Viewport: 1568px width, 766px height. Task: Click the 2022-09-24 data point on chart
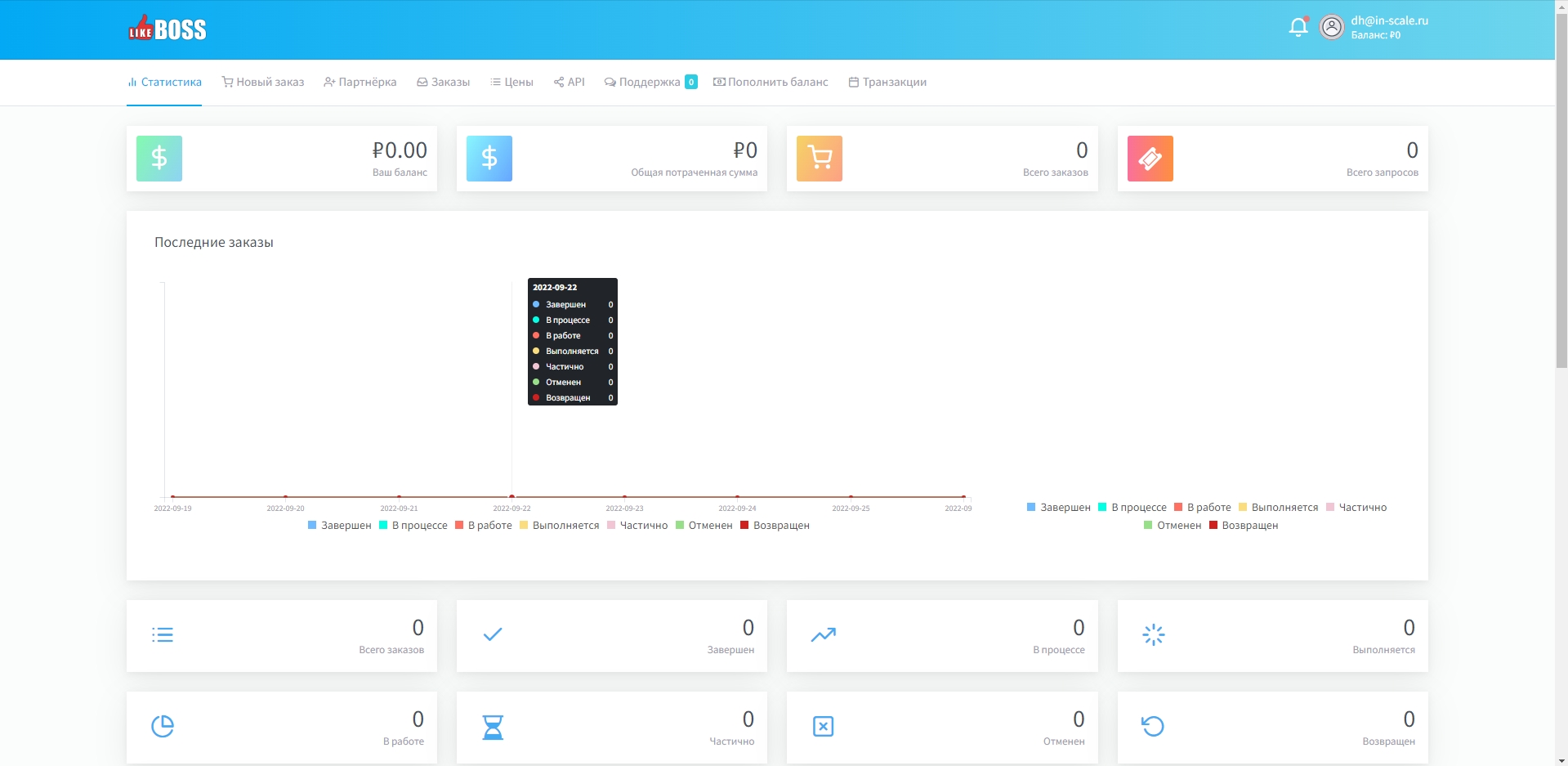coord(737,496)
